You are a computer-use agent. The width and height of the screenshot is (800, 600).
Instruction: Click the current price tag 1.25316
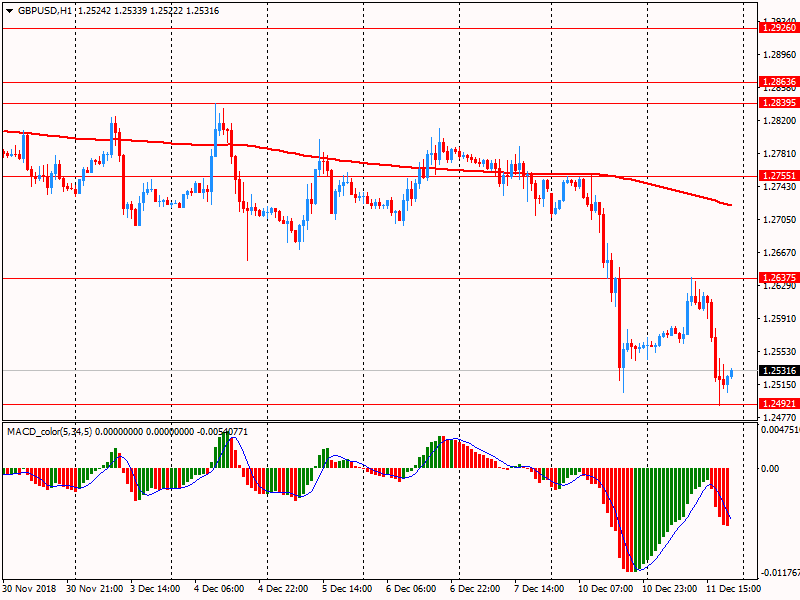pos(779,370)
